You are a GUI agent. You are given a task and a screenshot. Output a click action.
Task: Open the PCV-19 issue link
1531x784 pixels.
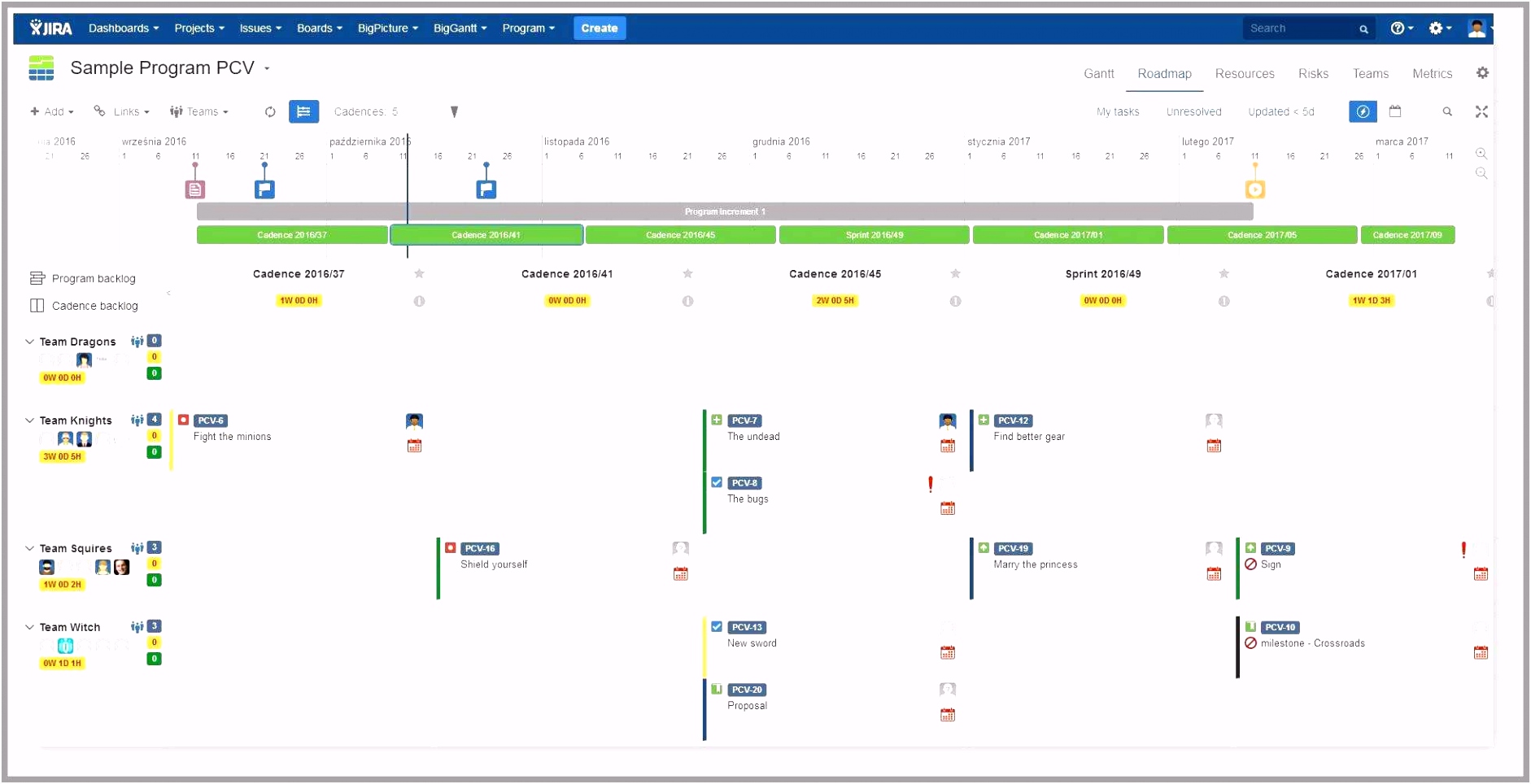(1013, 548)
